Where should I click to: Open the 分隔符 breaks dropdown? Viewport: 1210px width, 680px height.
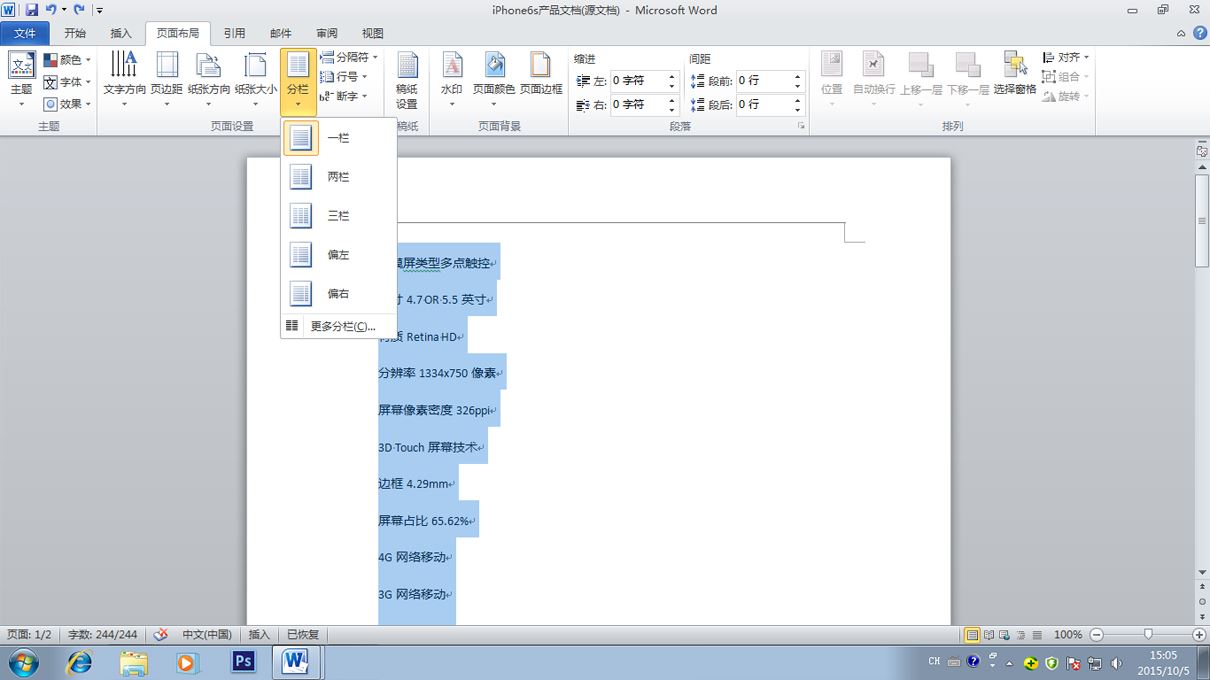click(349, 58)
